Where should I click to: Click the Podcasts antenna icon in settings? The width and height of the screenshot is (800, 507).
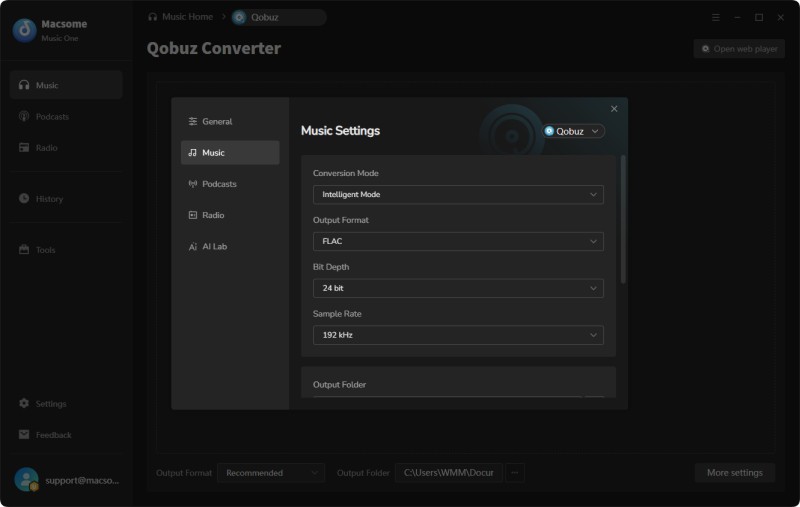192,184
